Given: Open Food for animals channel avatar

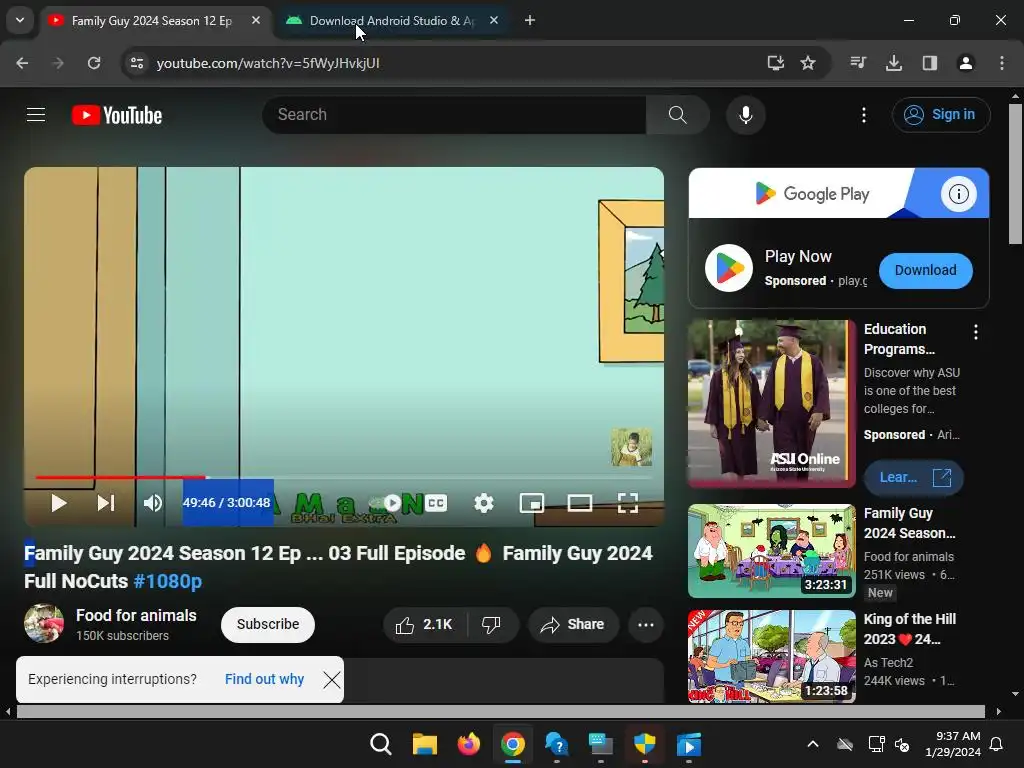Looking at the screenshot, I should (x=44, y=624).
